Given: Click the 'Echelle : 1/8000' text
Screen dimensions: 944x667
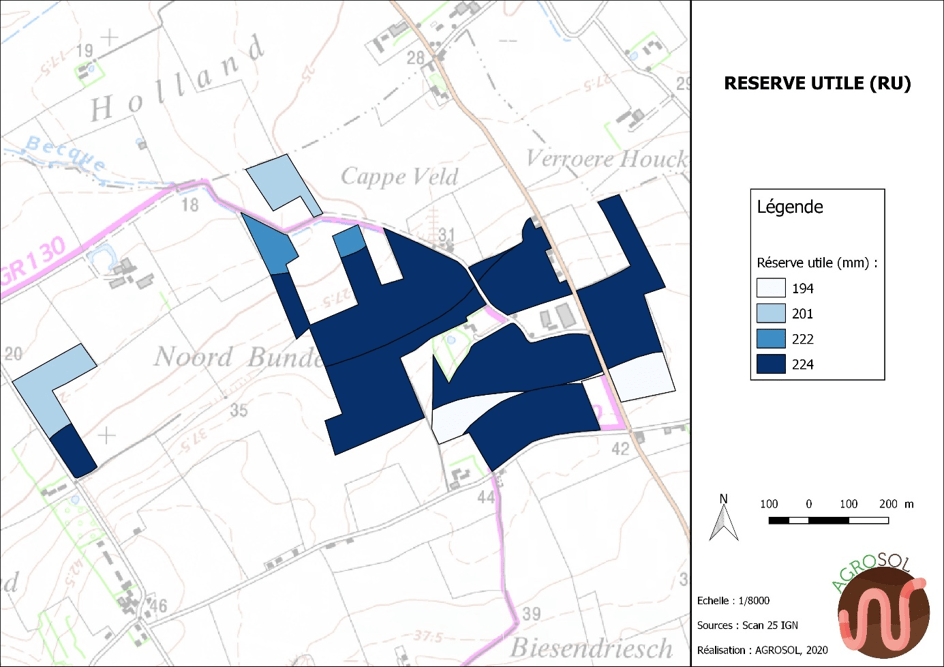Looking at the screenshot, I should click(736, 600).
